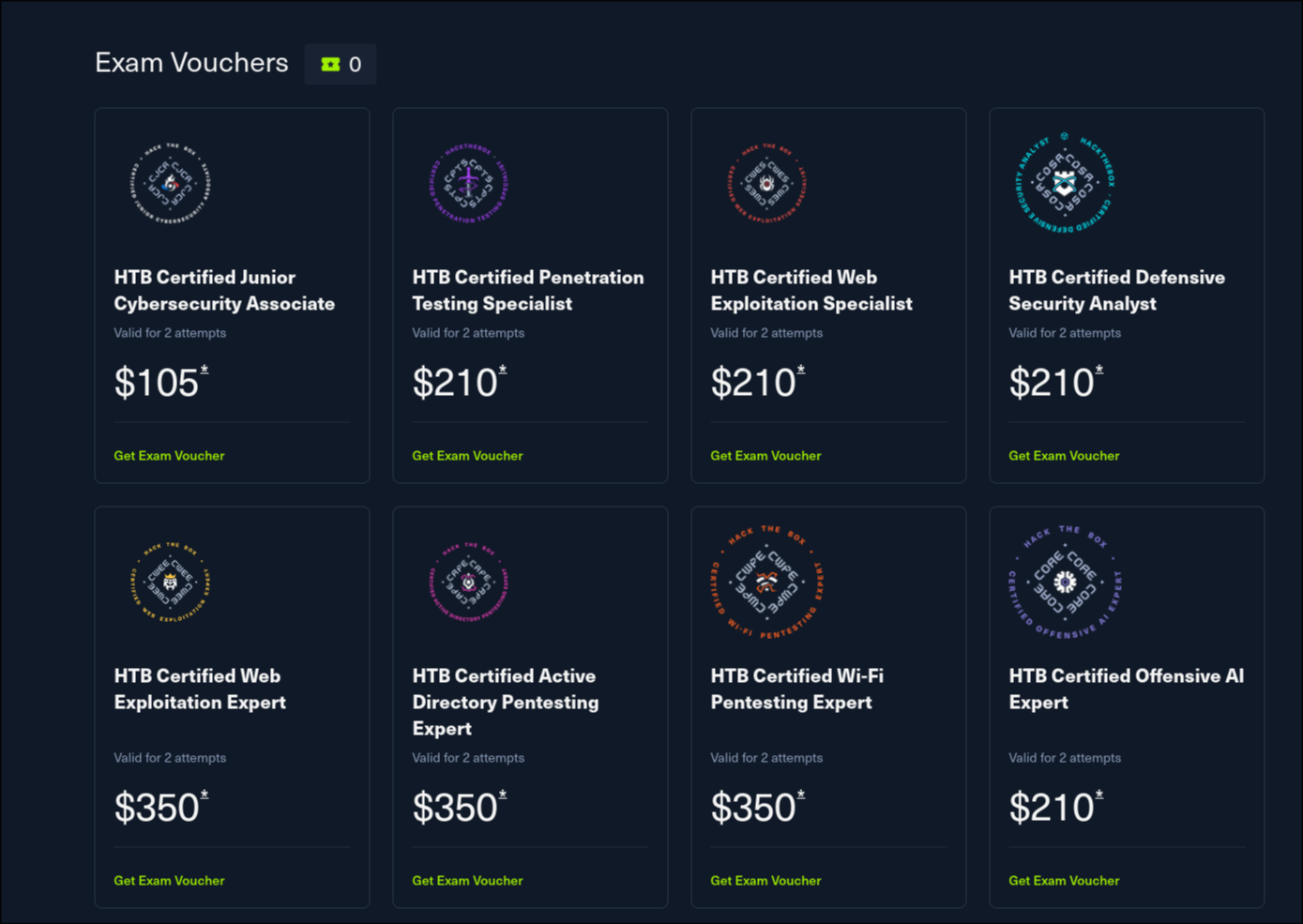Get Exam Voucher for Web Exploitation Expert
Viewport: 1303px width, 924px height.
[x=169, y=881]
